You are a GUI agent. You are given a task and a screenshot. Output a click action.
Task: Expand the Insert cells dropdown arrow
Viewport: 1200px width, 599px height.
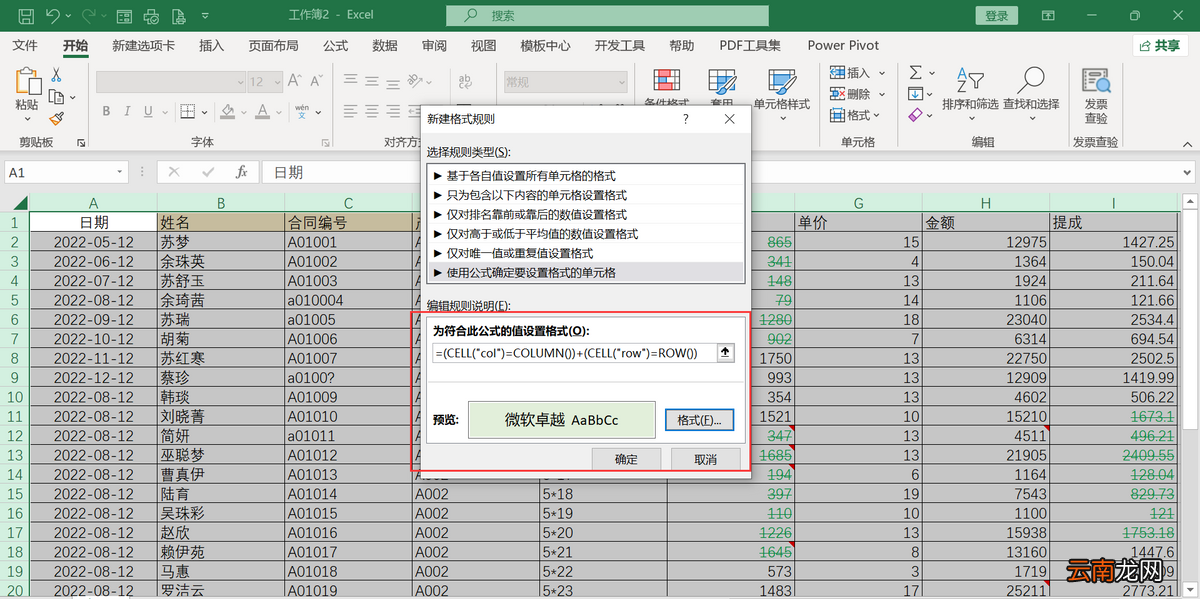pos(881,72)
